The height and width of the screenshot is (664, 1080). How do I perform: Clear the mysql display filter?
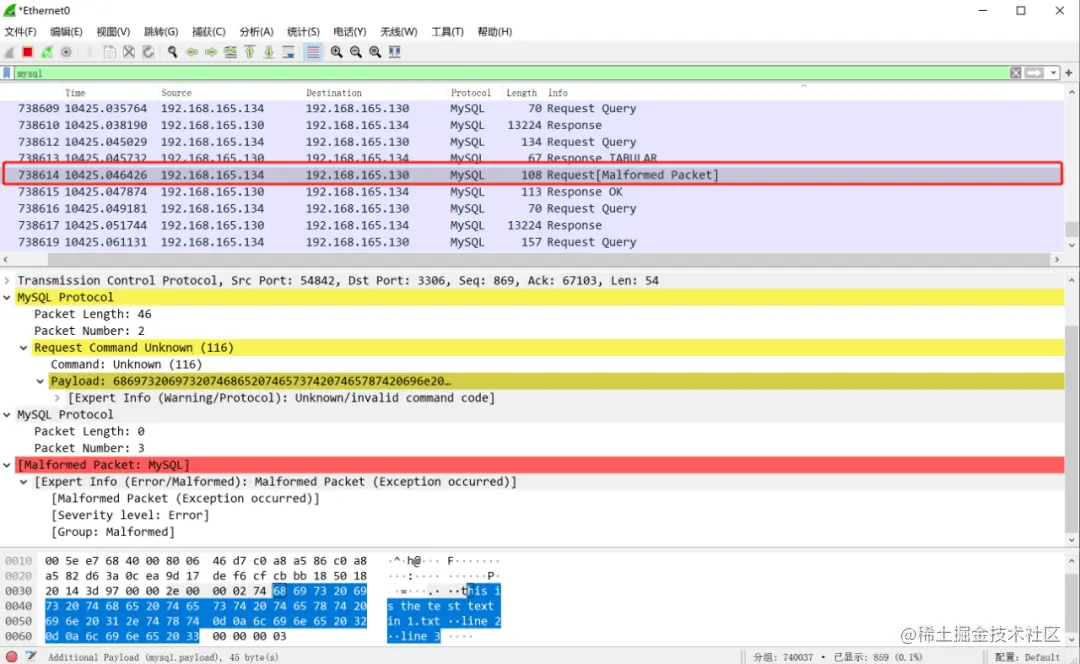(x=1015, y=73)
